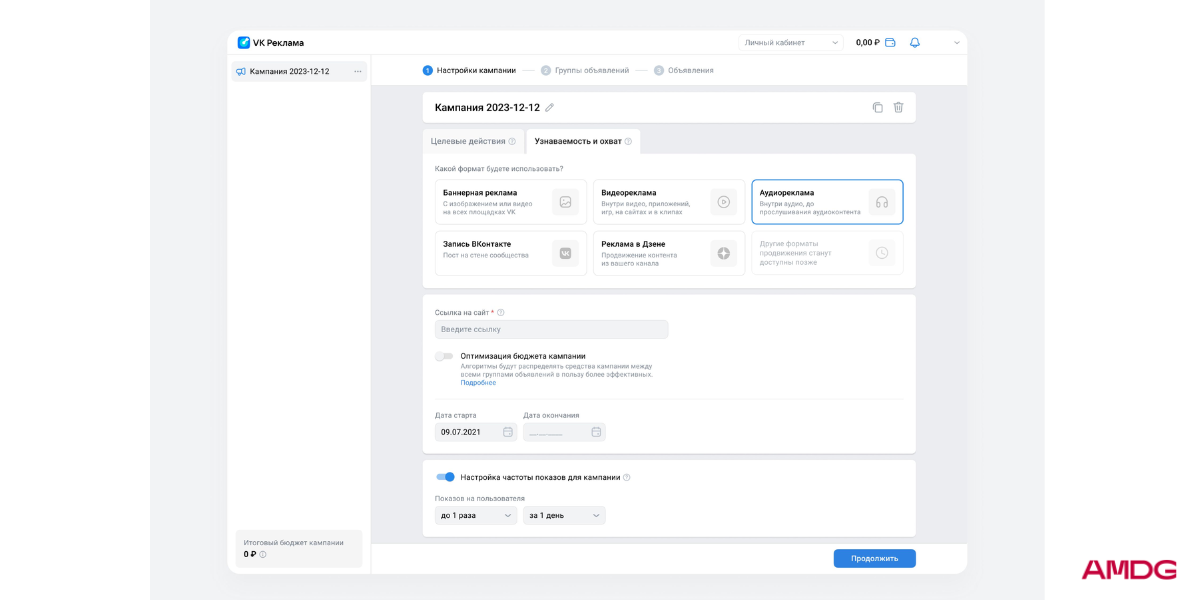The height and width of the screenshot is (600, 1200).
Task: Expand the «до 1 раза» dropdown
Action: [475, 515]
